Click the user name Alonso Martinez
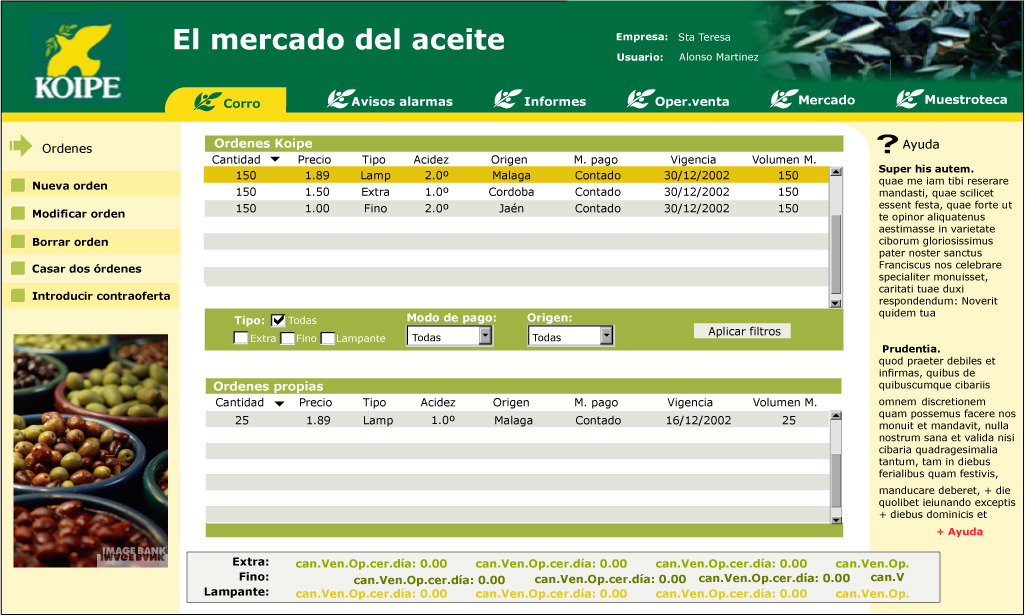This screenshot has width=1025, height=616. tap(718, 57)
